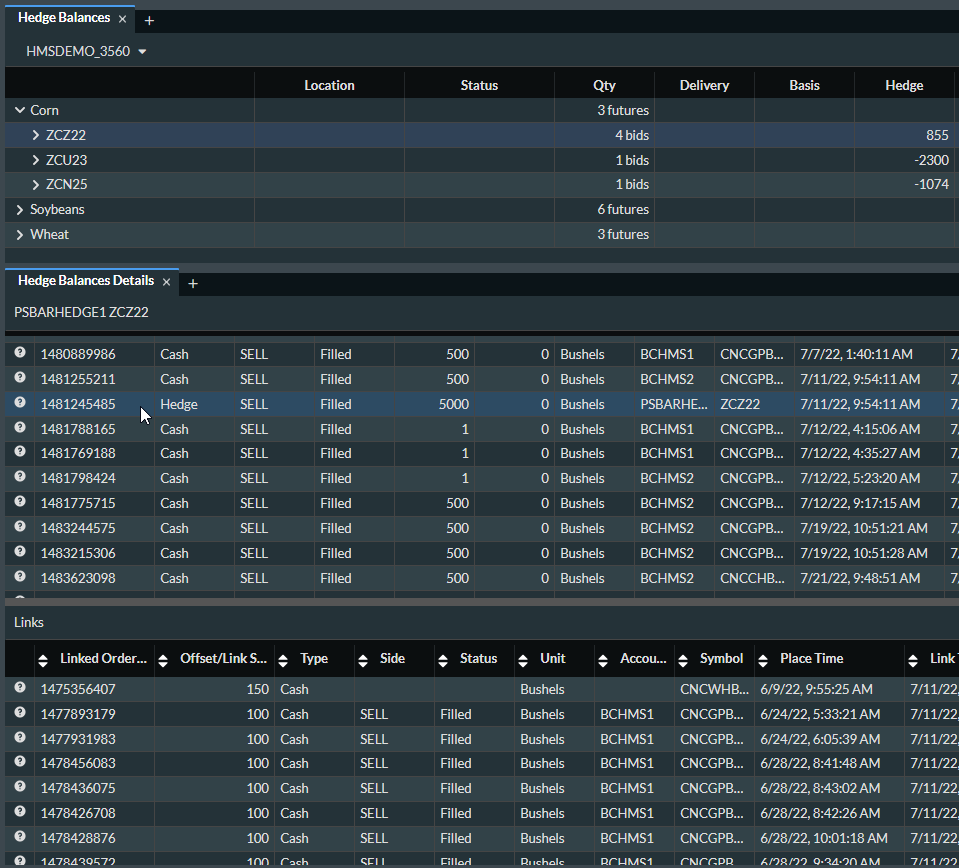Click the info icon beside Hedge order 1481245485
This screenshot has width=959, height=868.
[19, 404]
